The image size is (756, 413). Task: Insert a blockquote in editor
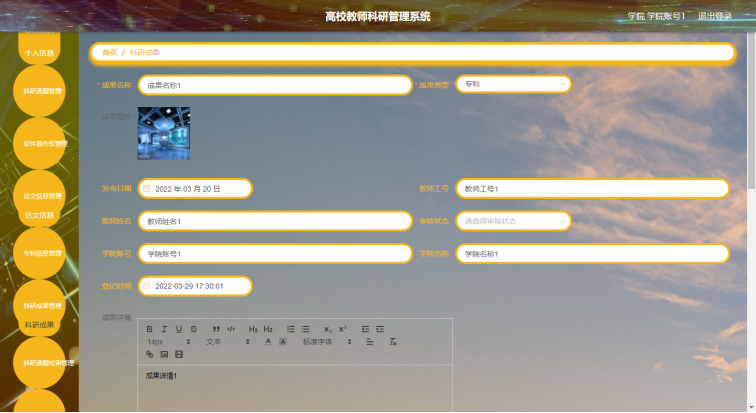click(216, 329)
